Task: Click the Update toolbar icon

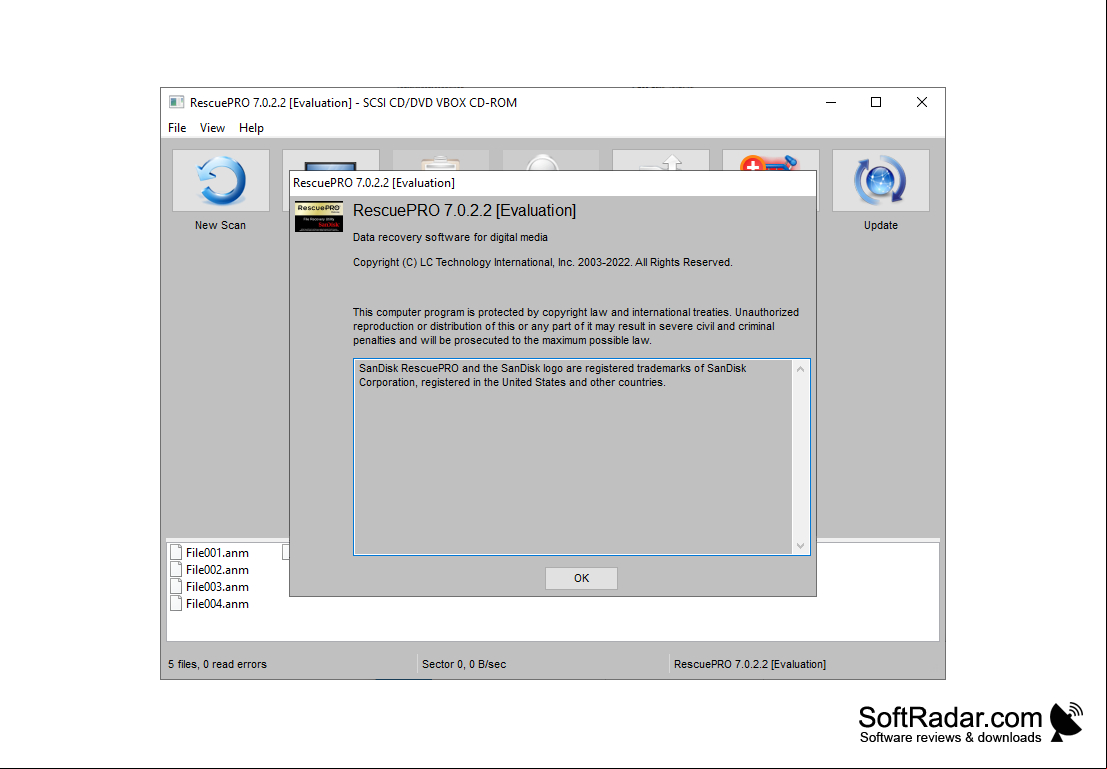Action: (x=880, y=181)
